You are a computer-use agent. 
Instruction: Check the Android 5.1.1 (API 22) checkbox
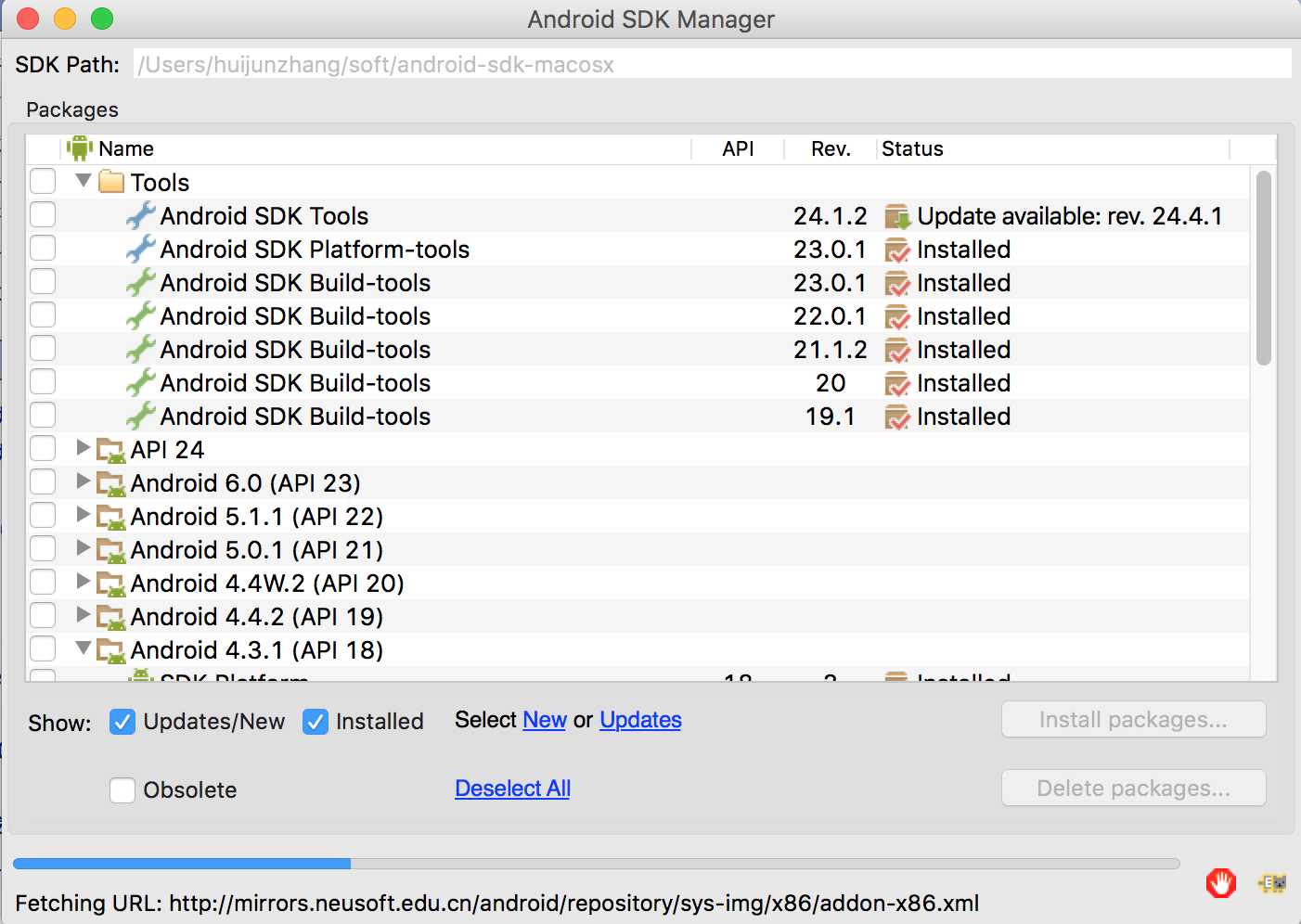coord(43,515)
